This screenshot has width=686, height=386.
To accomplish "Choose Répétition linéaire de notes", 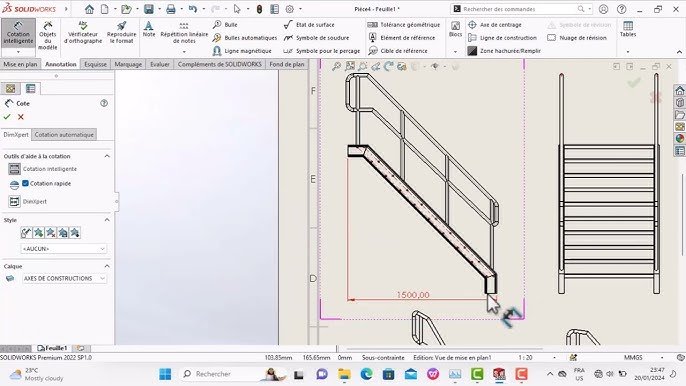I will click(x=184, y=32).
